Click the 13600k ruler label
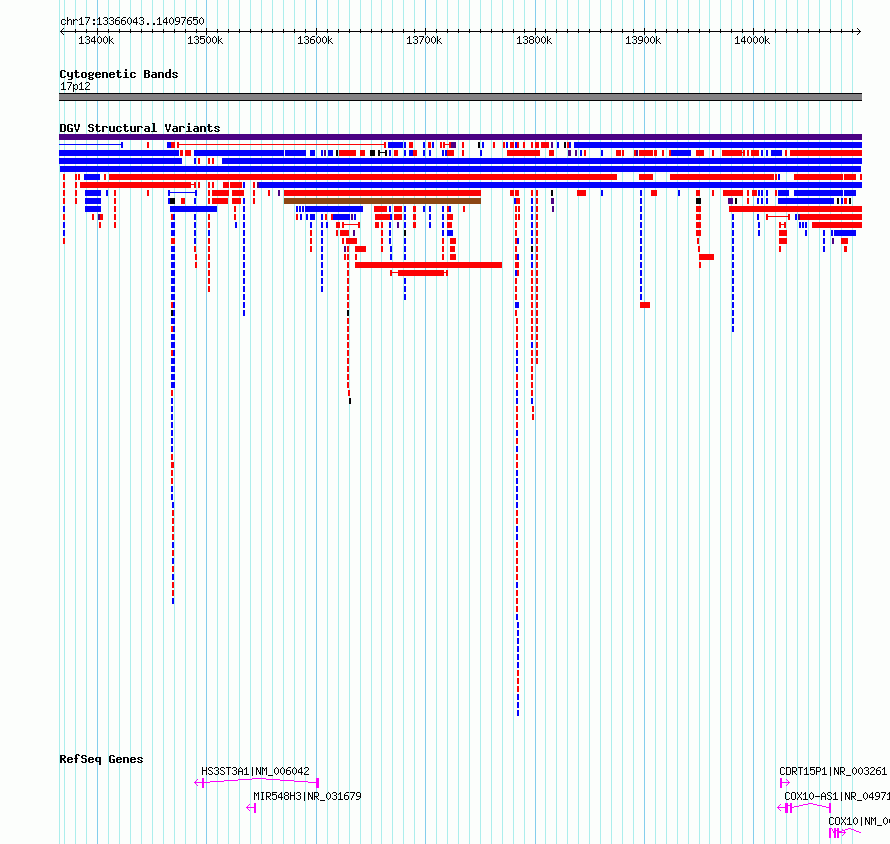 [x=315, y=40]
